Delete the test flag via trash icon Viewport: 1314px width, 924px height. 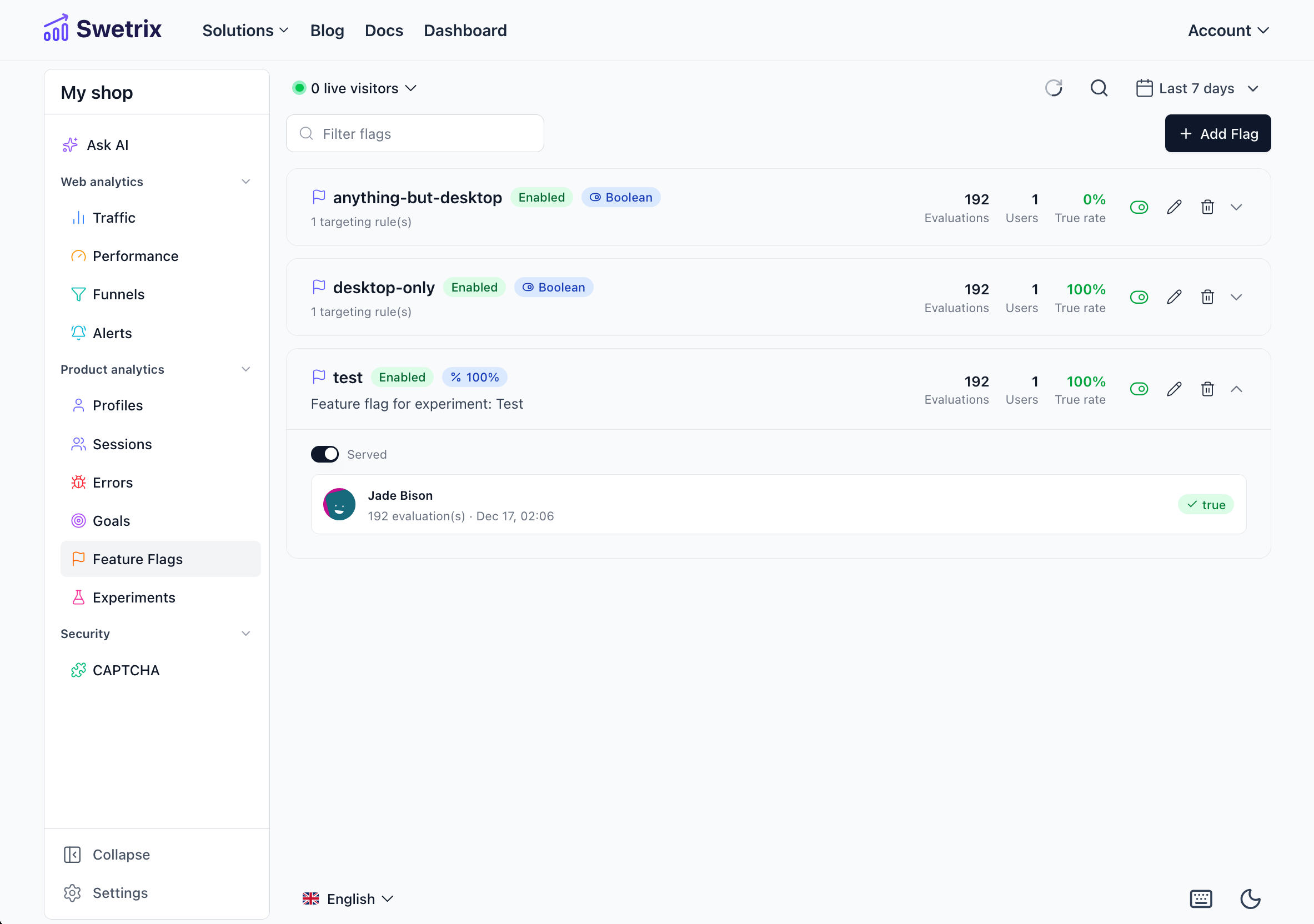tap(1207, 389)
